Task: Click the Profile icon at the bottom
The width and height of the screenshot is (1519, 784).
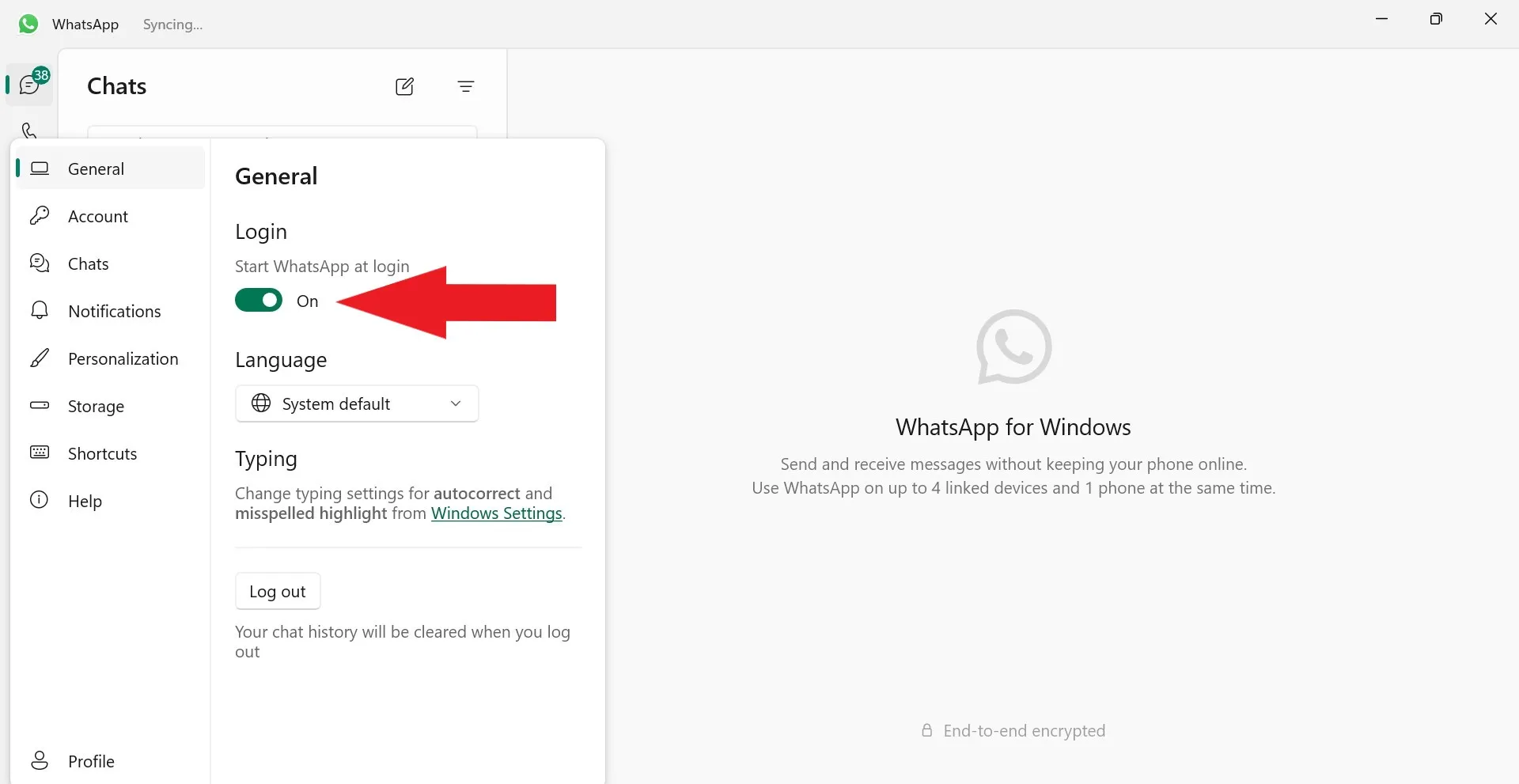Action: point(39,760)
